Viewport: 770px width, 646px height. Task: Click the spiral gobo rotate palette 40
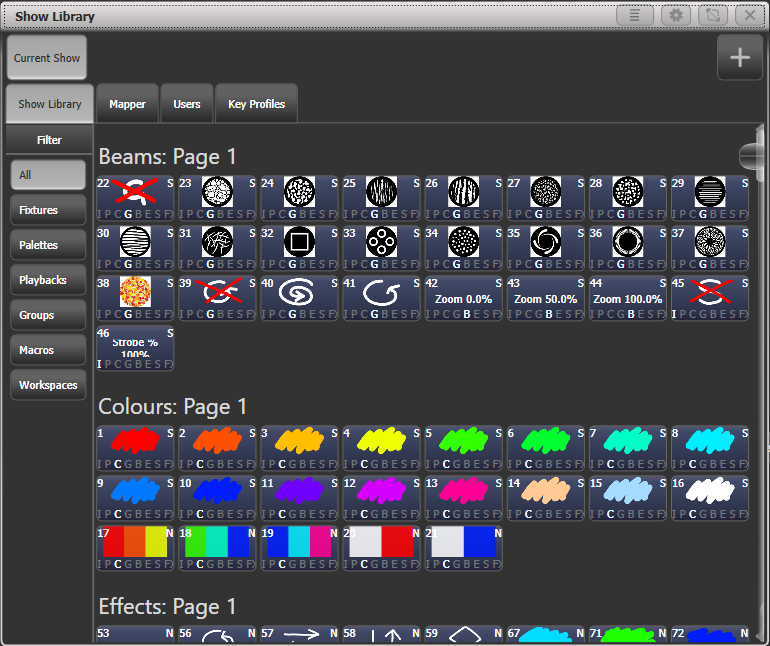point(300,297)
